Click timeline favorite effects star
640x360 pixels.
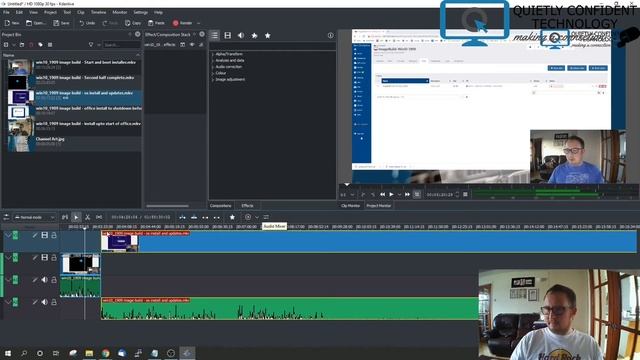(x=232, y=217)
